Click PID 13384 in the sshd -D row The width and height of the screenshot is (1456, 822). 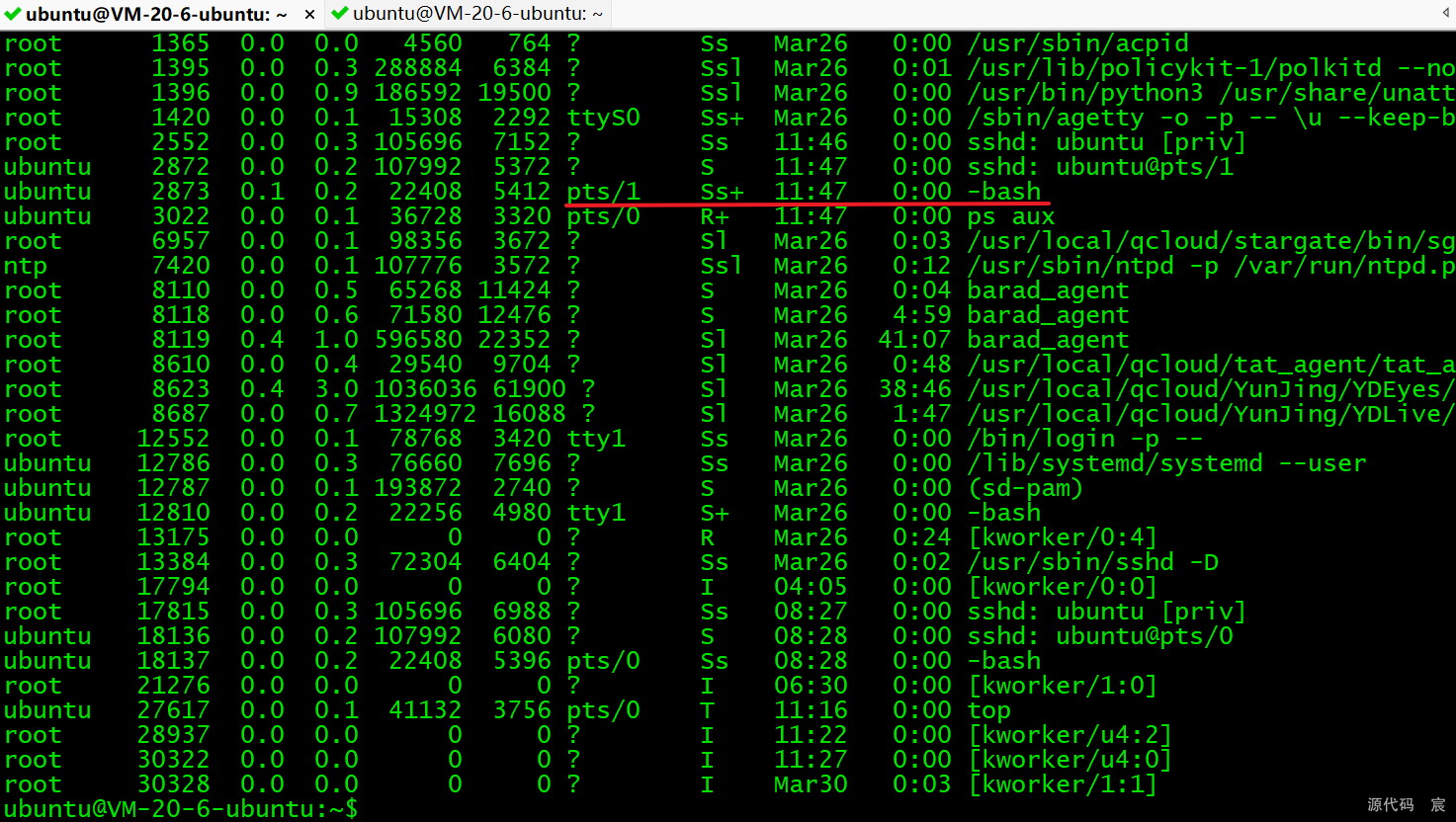(x=173, y=562)
